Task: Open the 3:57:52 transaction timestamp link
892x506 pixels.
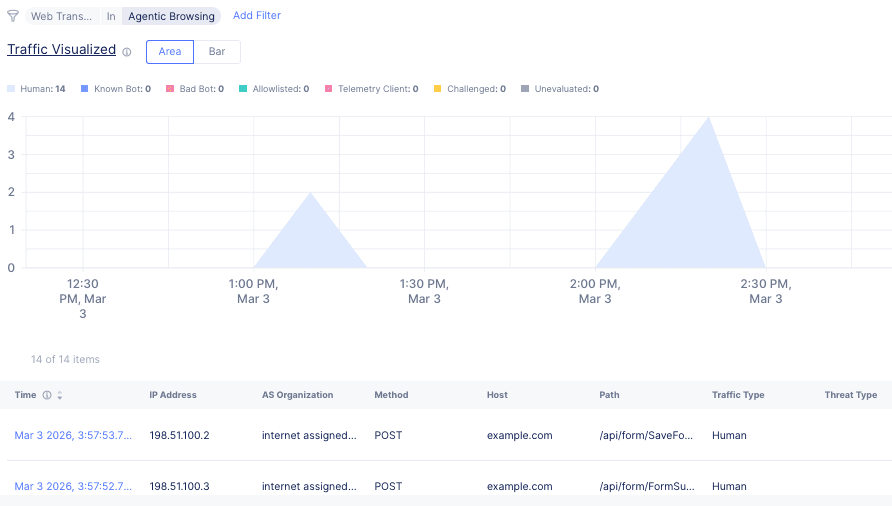Action: coord(72,486)
